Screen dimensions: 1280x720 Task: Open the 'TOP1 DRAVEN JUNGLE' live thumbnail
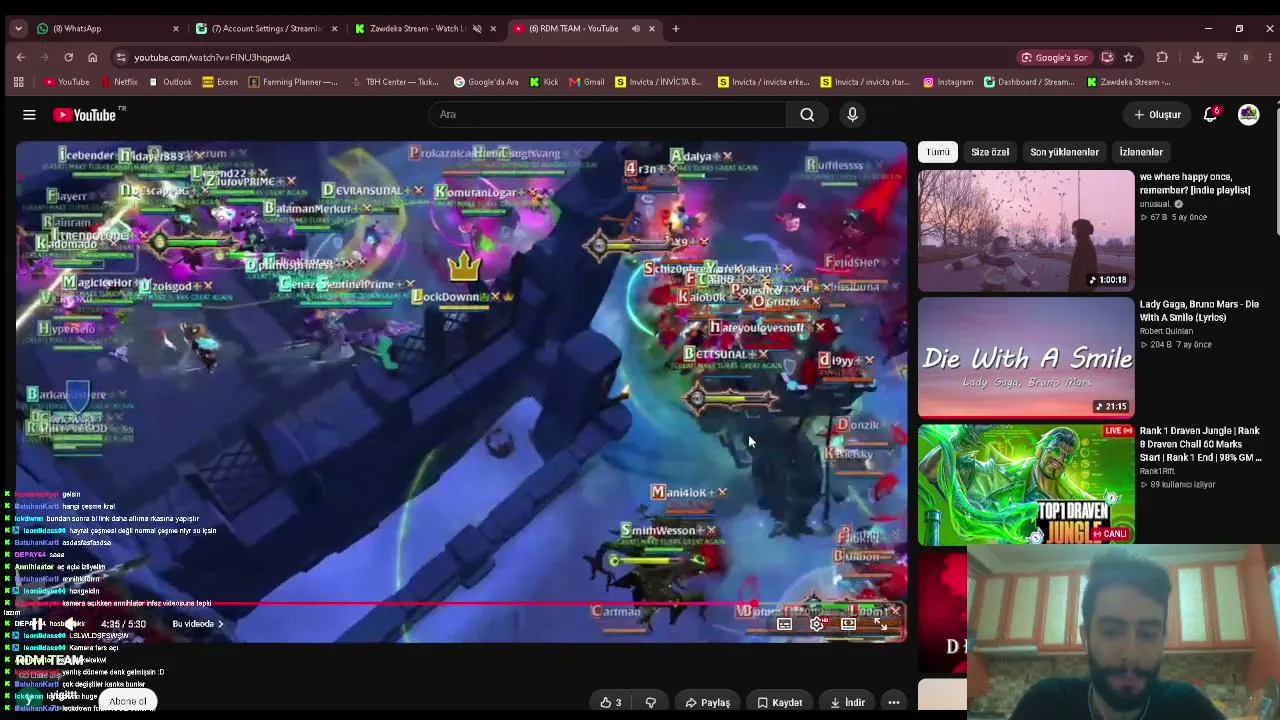(1026, 484)
